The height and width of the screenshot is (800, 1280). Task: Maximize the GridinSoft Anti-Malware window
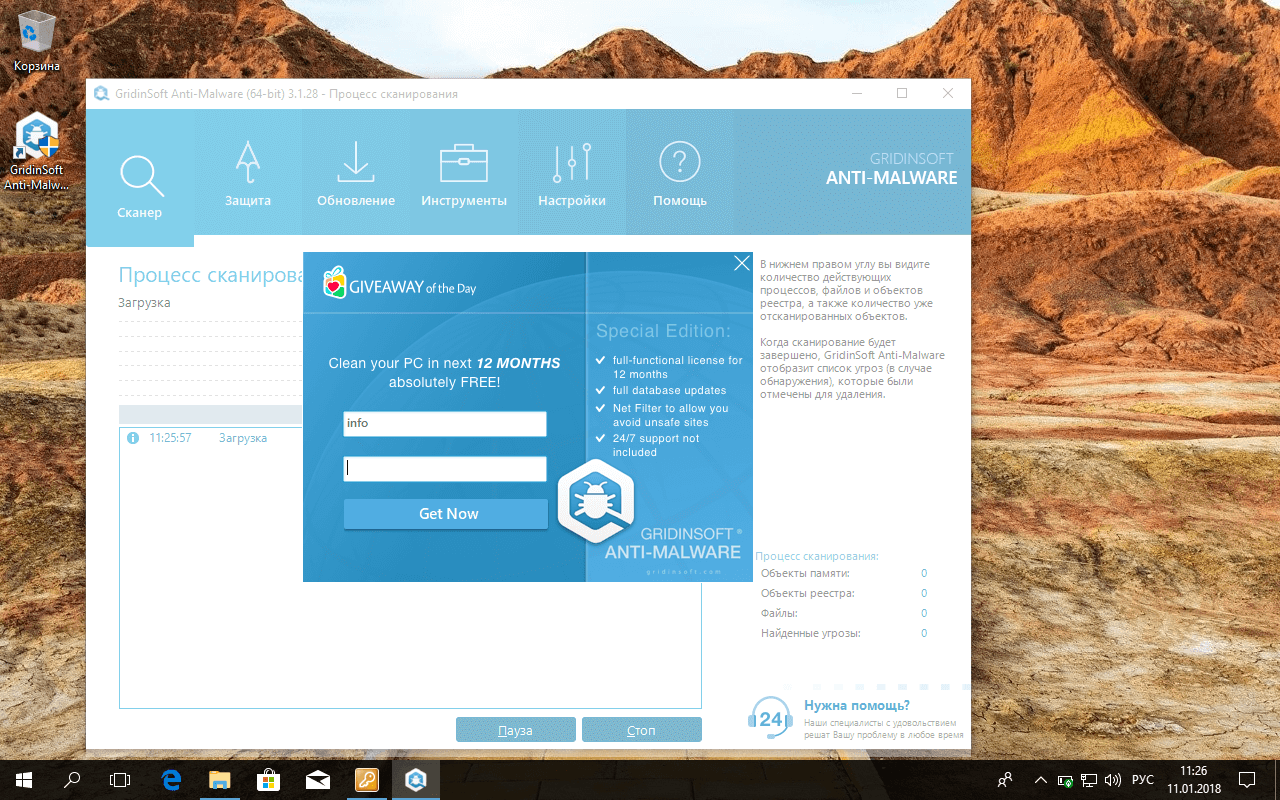[902, 93]
